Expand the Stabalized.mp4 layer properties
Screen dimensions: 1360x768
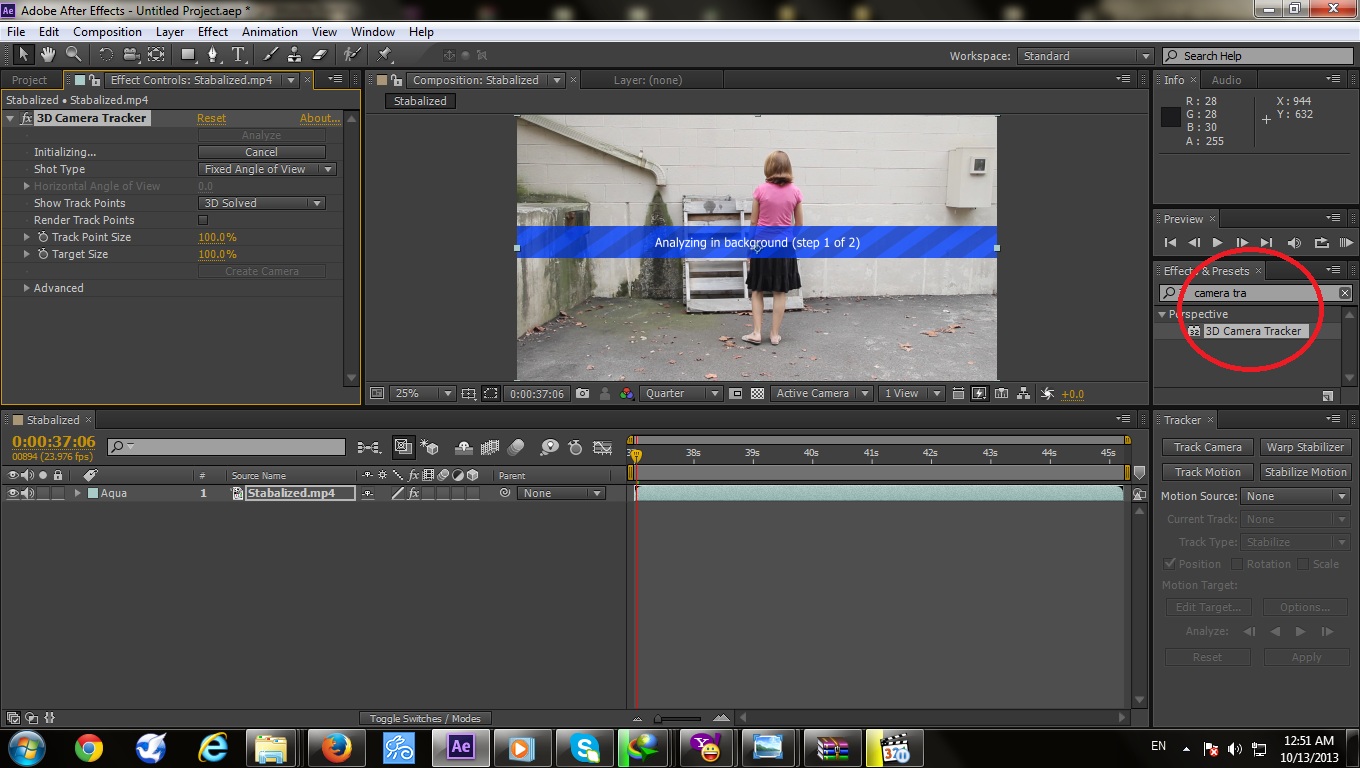point(77,493)
